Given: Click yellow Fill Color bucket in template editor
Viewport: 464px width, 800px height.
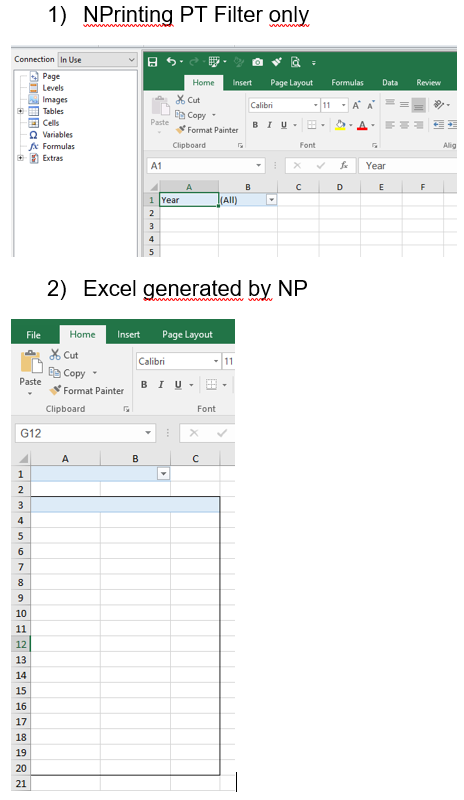Looking at the screenshot, I should coord(340,125).
